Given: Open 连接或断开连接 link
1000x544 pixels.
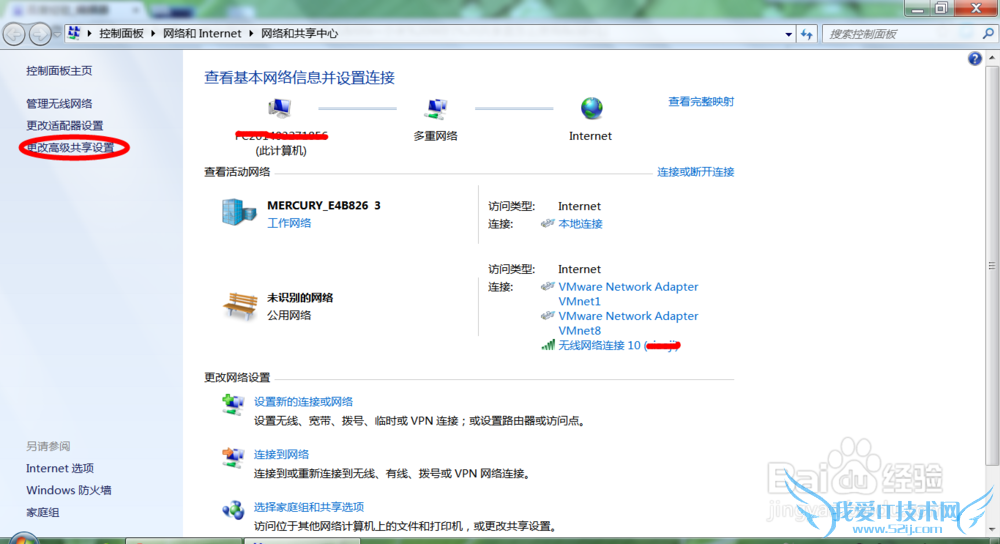Looking at the screenshot, I should pos(695,172).
